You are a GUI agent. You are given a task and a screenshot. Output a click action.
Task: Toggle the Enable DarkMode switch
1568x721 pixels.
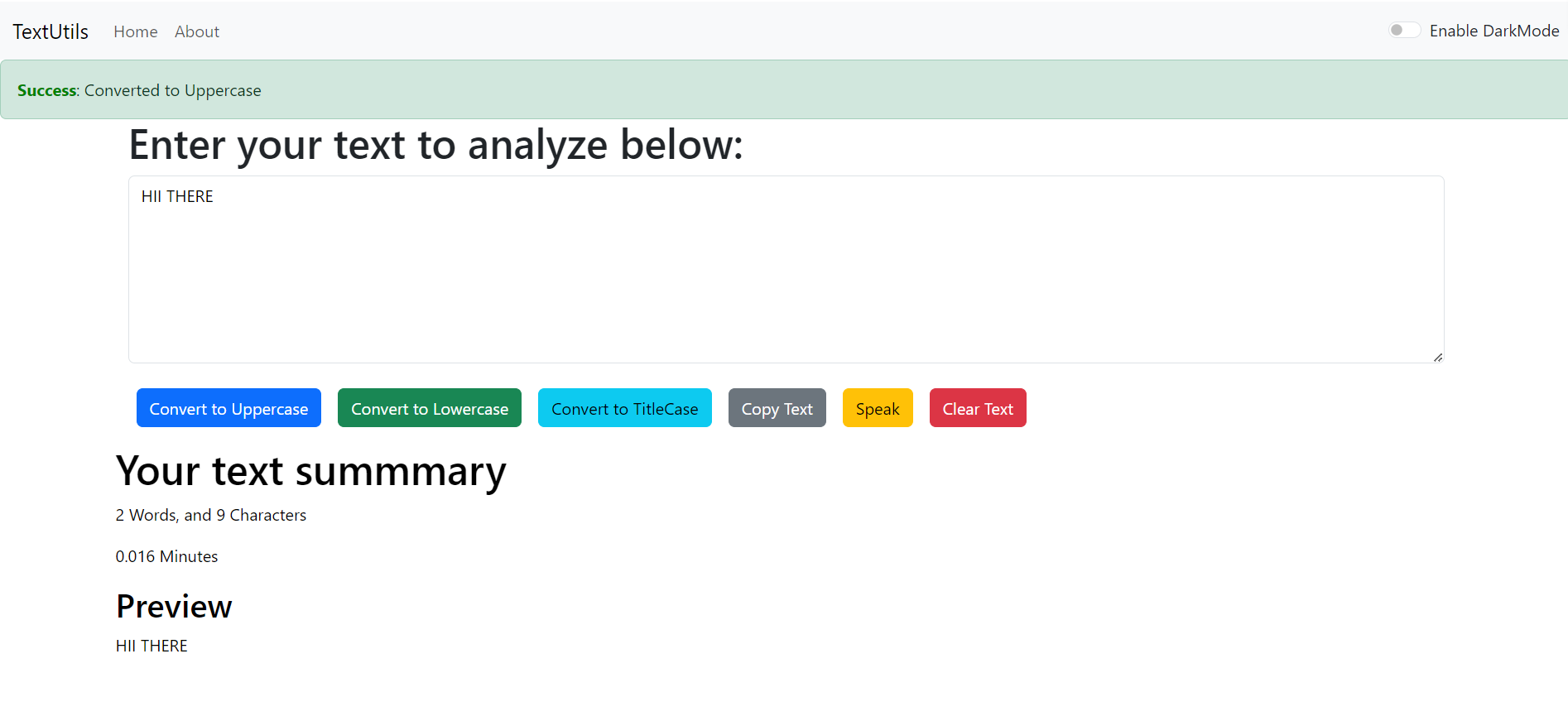(1404, 31)
